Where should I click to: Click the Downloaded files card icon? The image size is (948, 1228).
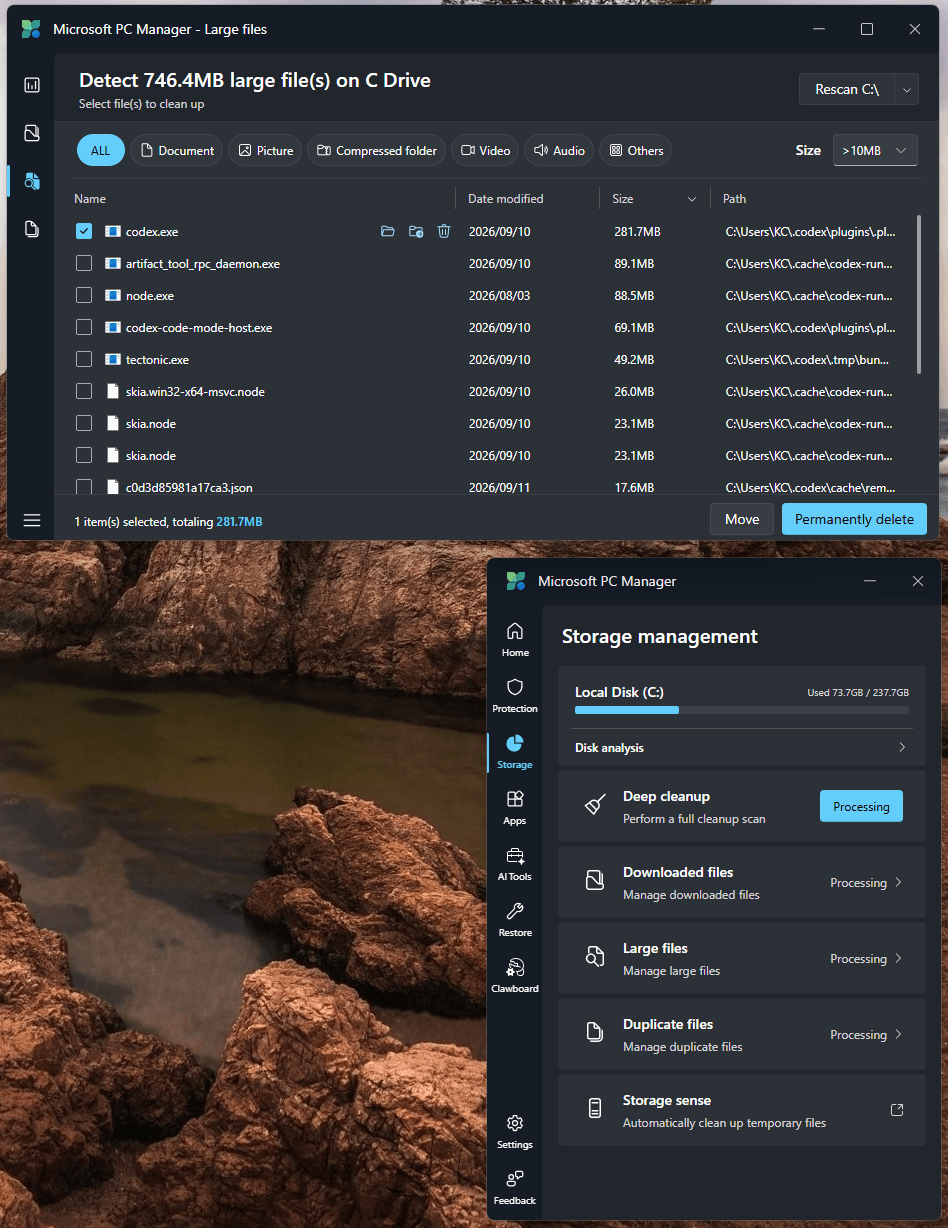(595, 882)
